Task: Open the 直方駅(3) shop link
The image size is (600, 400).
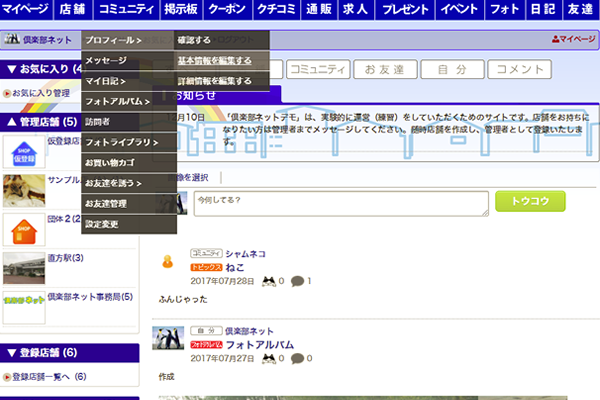Action: pos(65,258)
